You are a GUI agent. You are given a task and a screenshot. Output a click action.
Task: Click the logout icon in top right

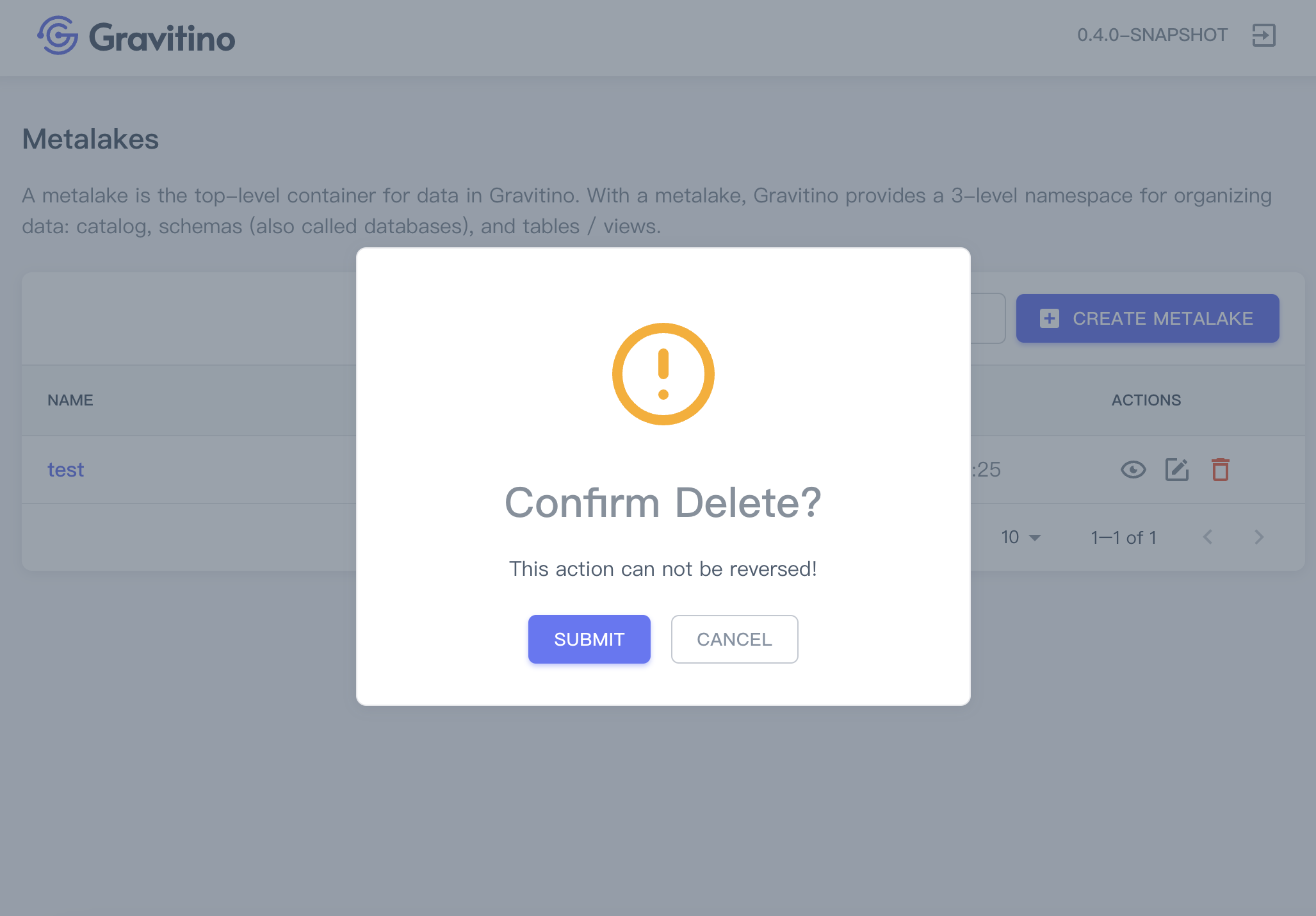coord(1264,35)
